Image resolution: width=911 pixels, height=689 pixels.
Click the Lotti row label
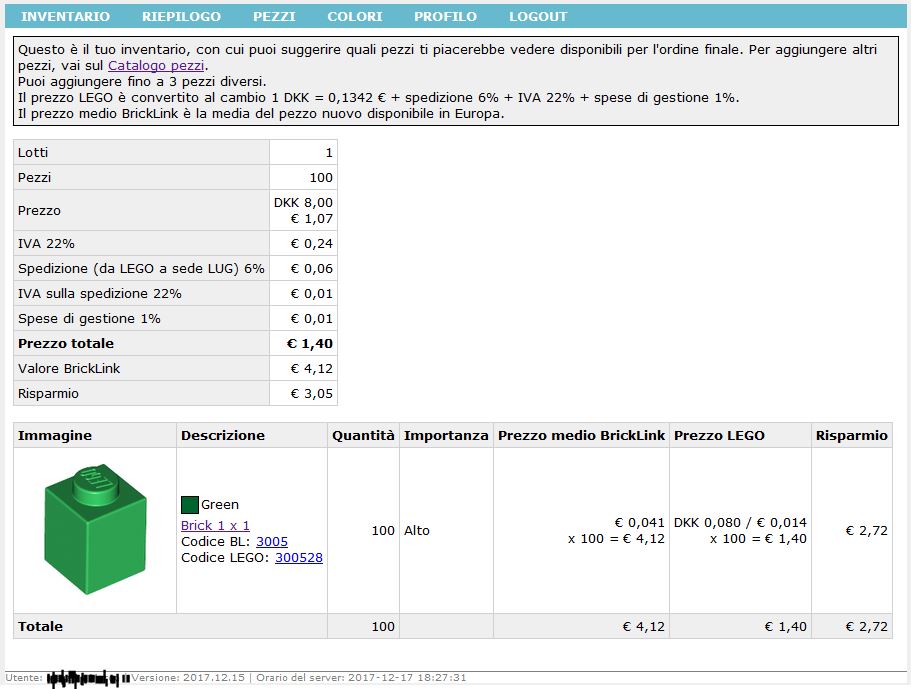pyautogui.click(x=33, y=152)
